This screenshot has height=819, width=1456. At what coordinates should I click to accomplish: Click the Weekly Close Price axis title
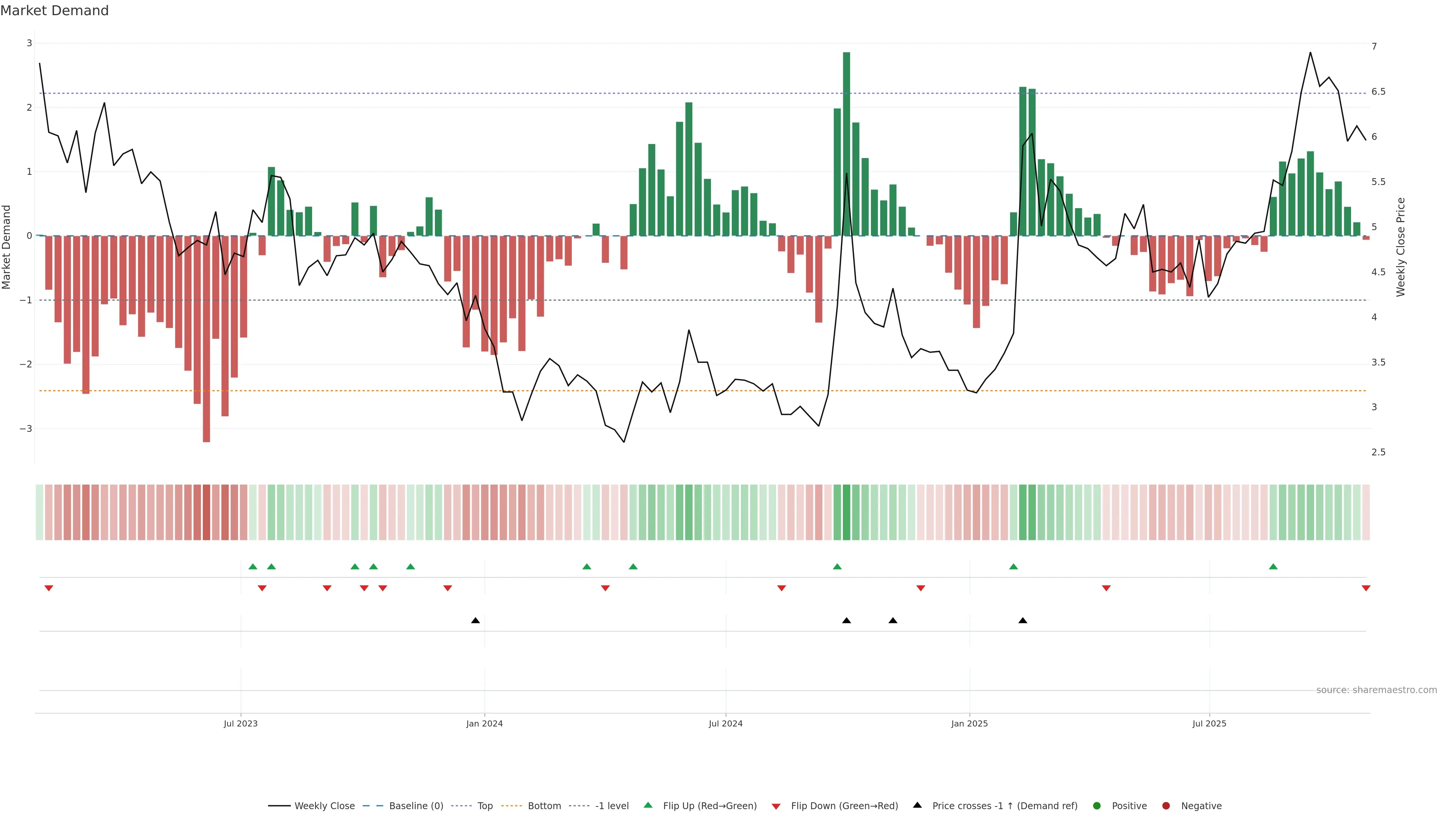[x=1401, y=247]
